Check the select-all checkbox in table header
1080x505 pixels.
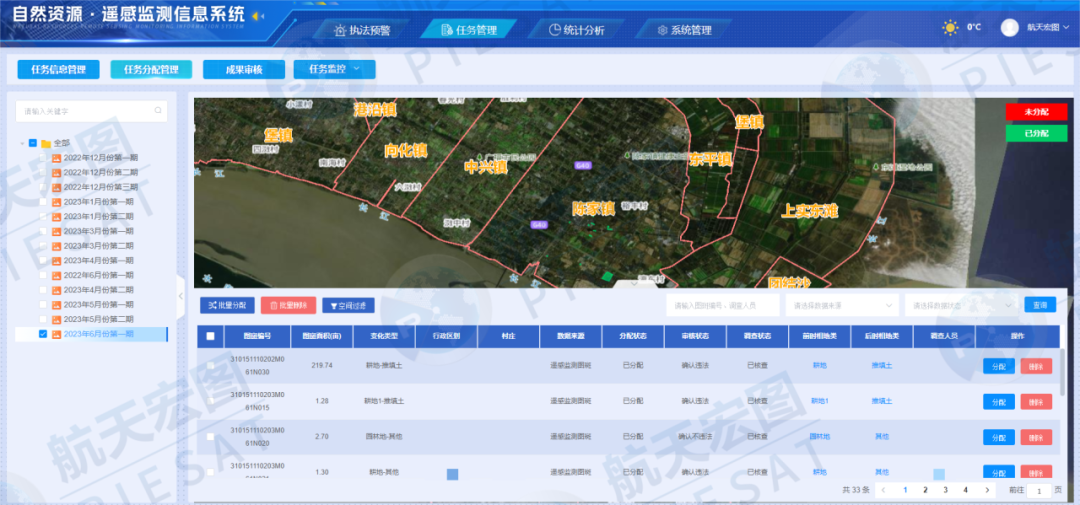(210, 337)
